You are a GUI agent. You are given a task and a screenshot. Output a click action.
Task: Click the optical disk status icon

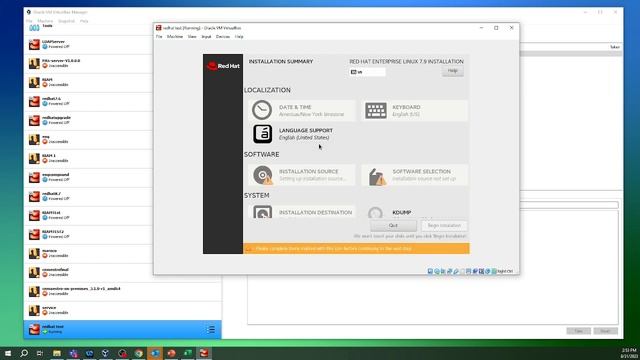[x=437, y=271]
